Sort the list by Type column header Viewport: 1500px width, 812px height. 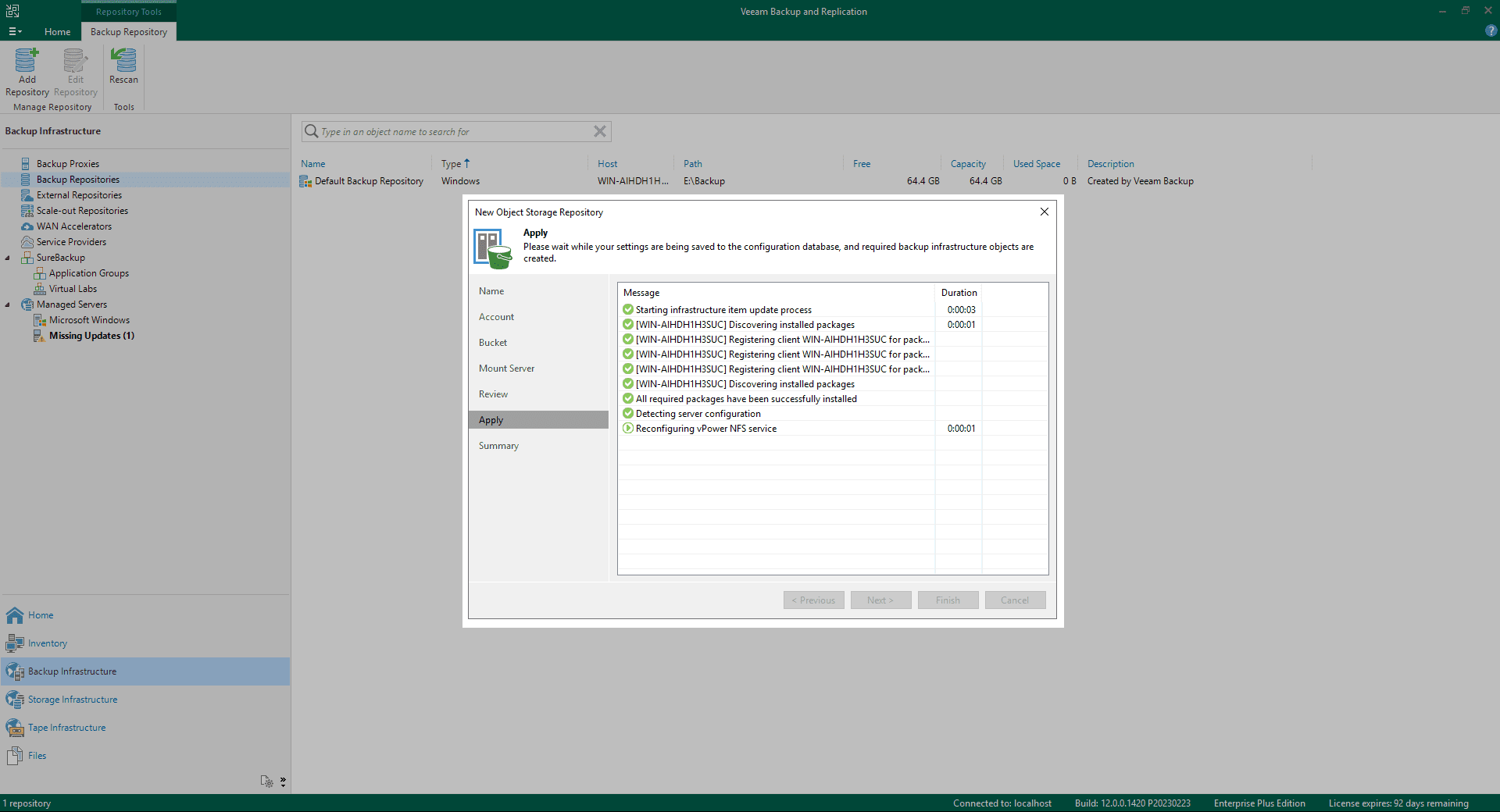[x=451, y=164]
